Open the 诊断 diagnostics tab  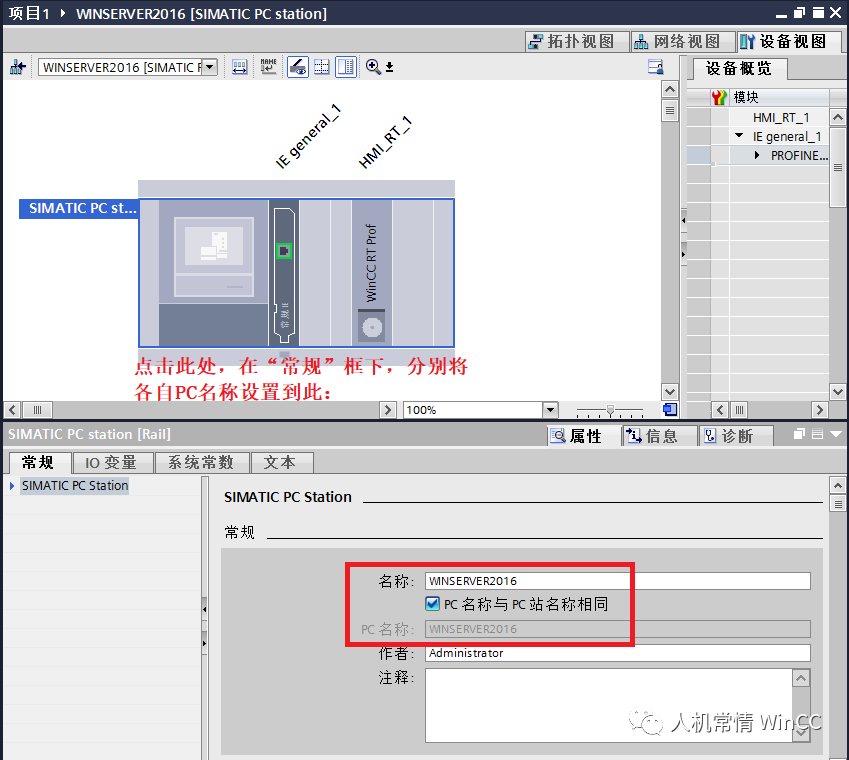point(736,436)
